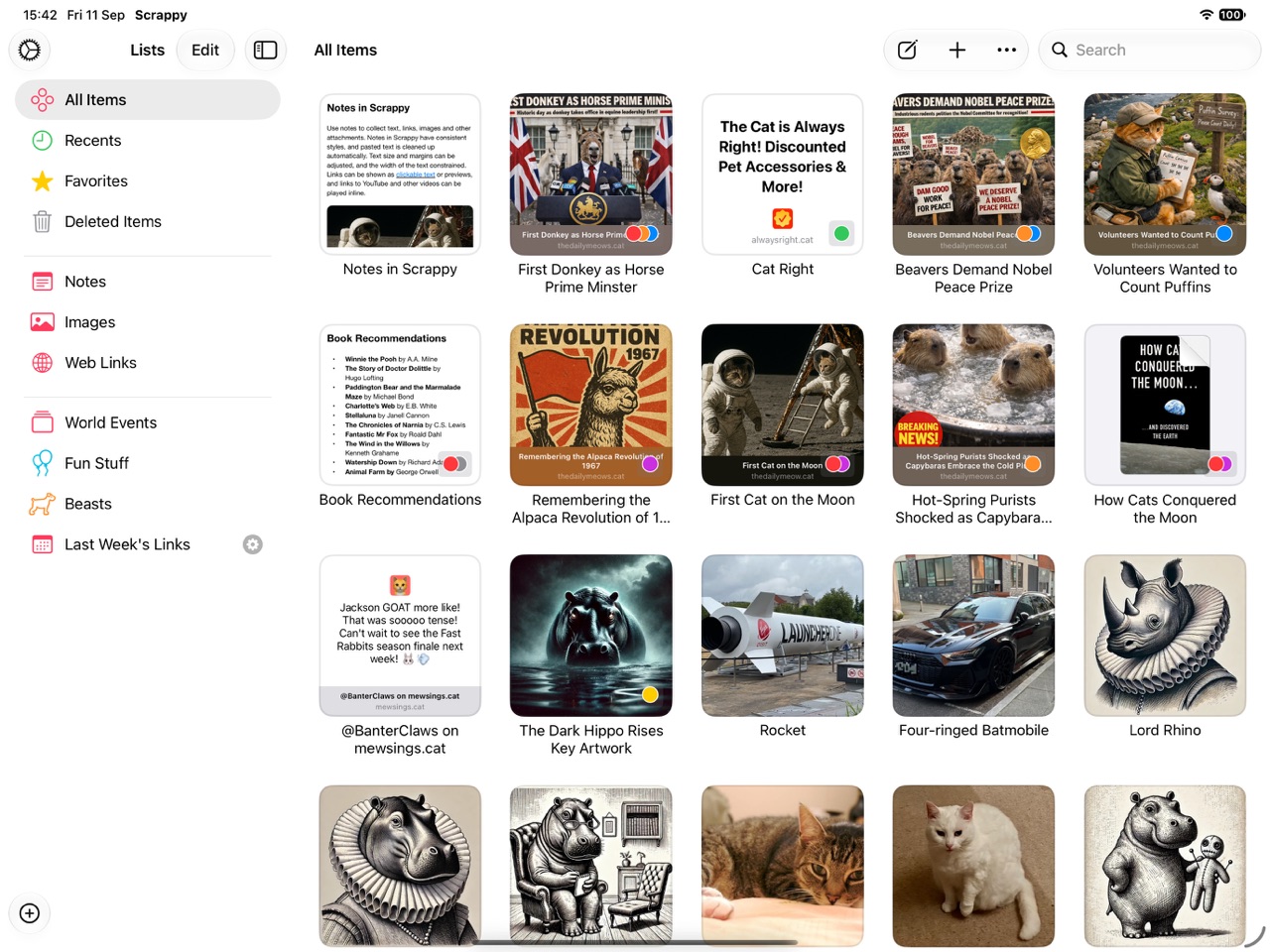Click the Notes list icon

(x=43, y=282)
